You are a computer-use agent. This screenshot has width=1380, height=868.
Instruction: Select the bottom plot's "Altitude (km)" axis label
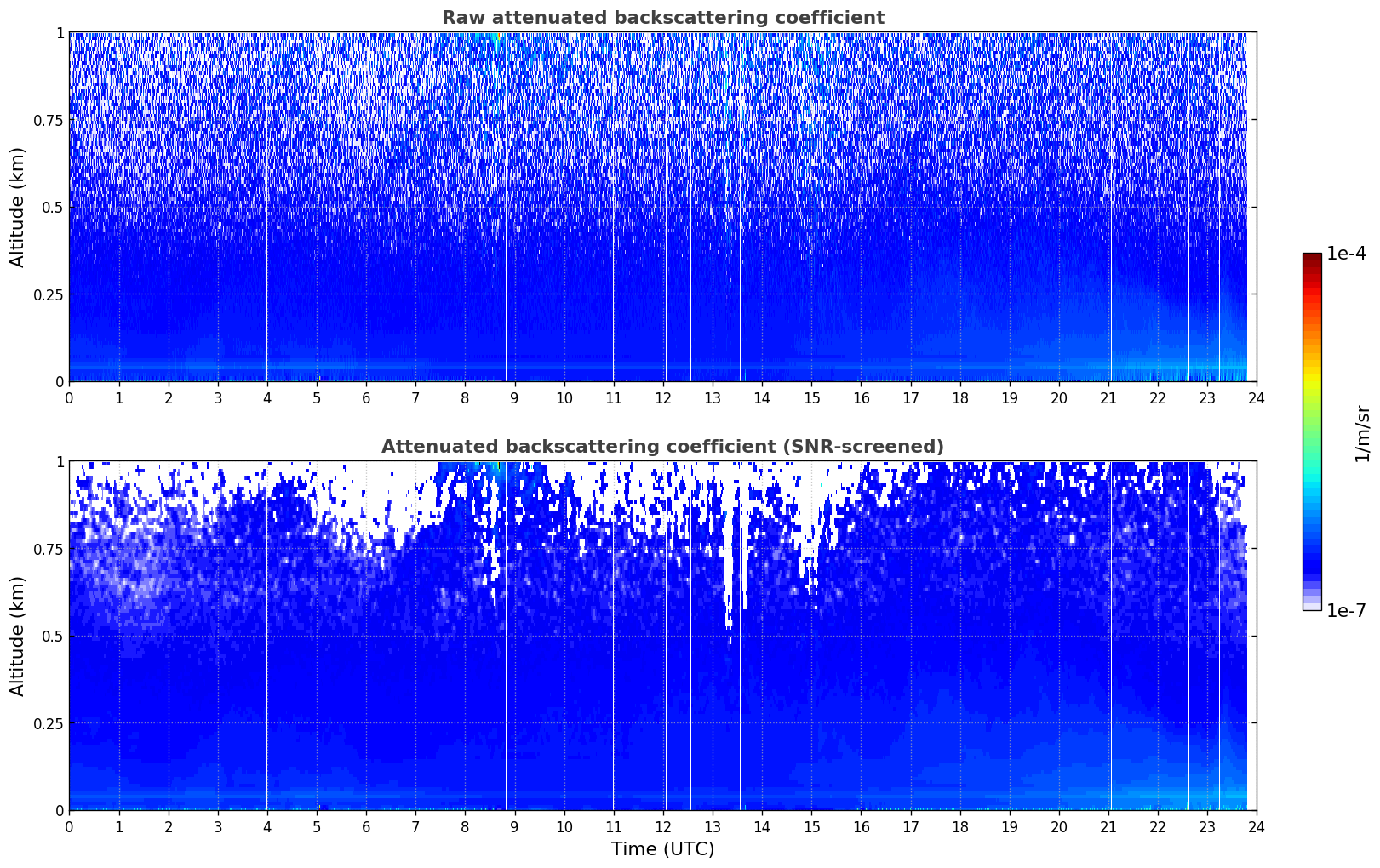pos(18,636)
